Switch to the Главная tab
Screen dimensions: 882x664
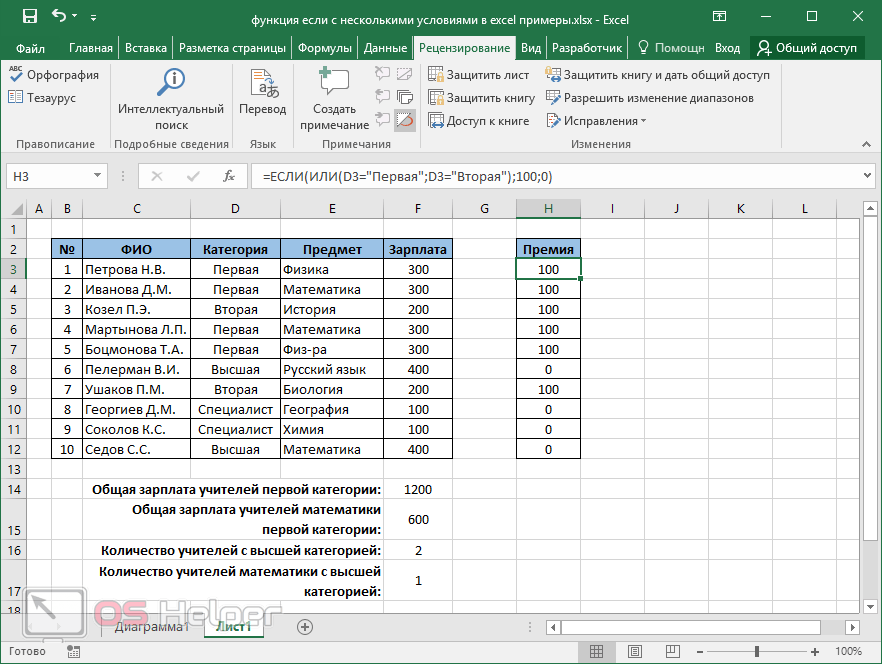(91, 48)
